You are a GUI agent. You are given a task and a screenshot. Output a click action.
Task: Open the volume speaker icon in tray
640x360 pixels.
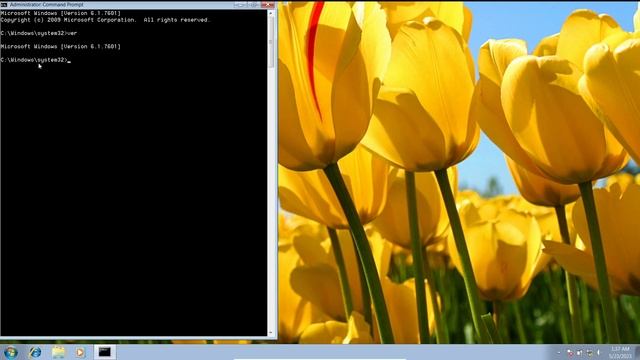pyautogui.click(x=598, y=352)
